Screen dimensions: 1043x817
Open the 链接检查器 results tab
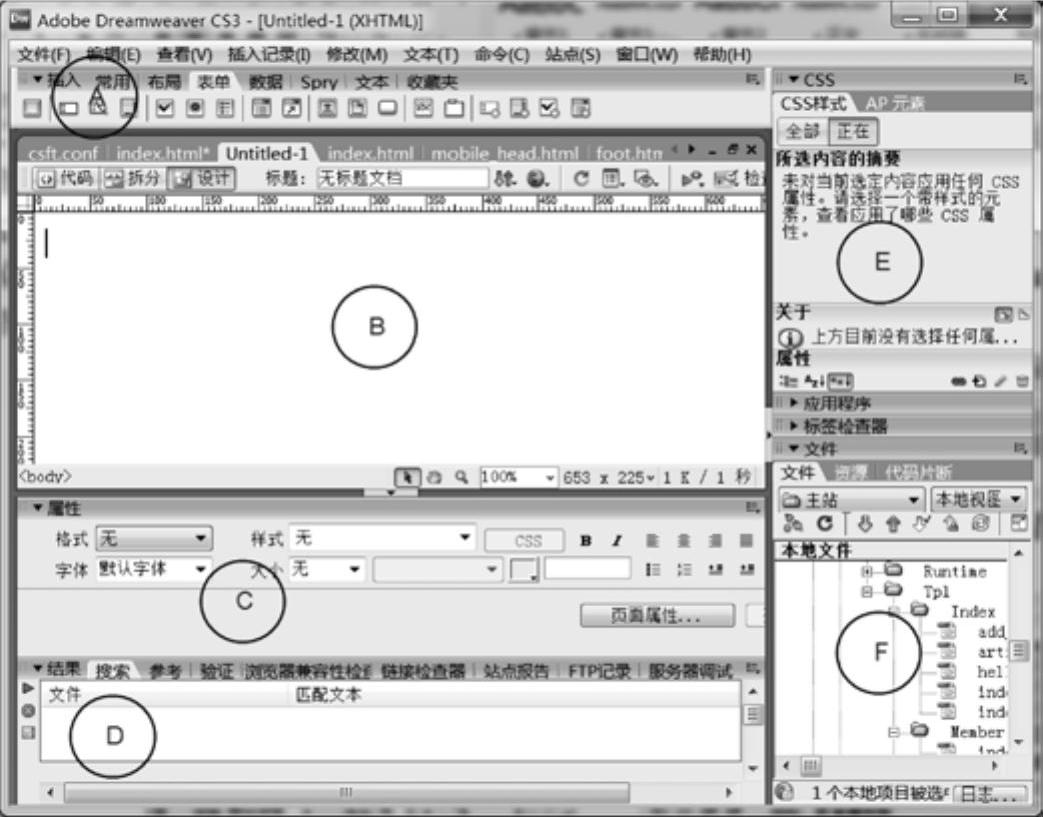coord(423,671)
